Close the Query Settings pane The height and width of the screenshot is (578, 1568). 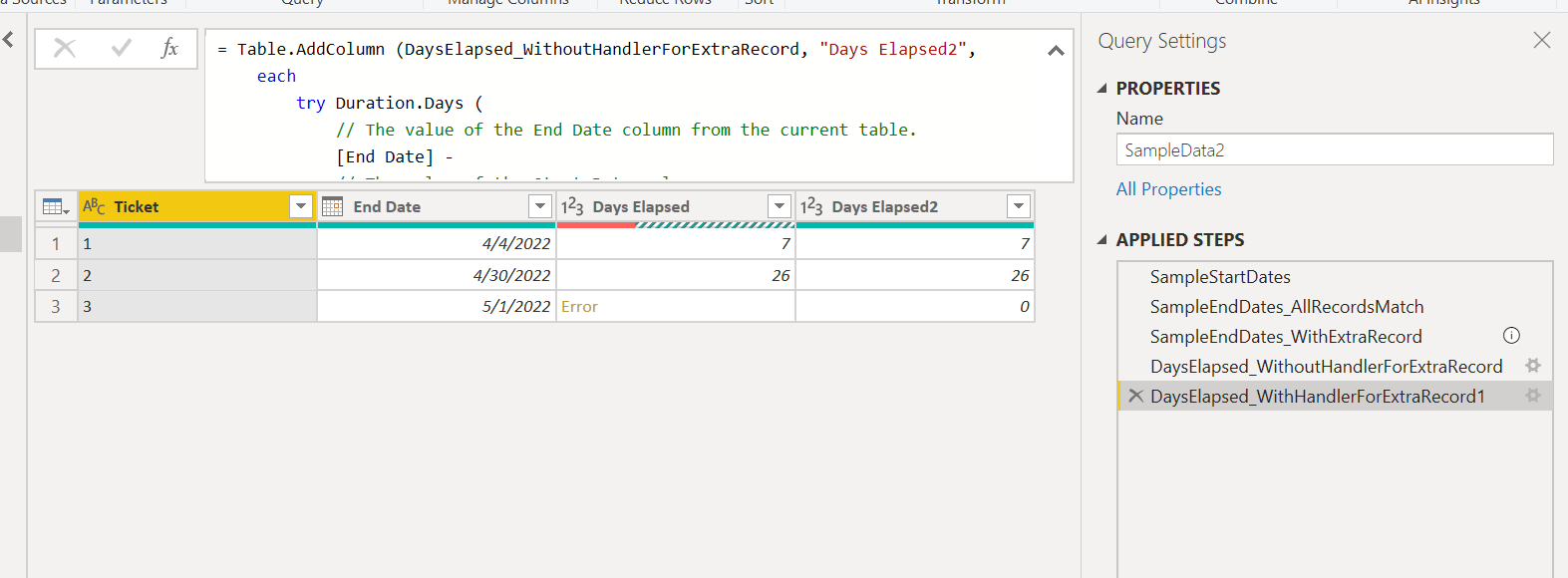click(x=1542, y=40)
